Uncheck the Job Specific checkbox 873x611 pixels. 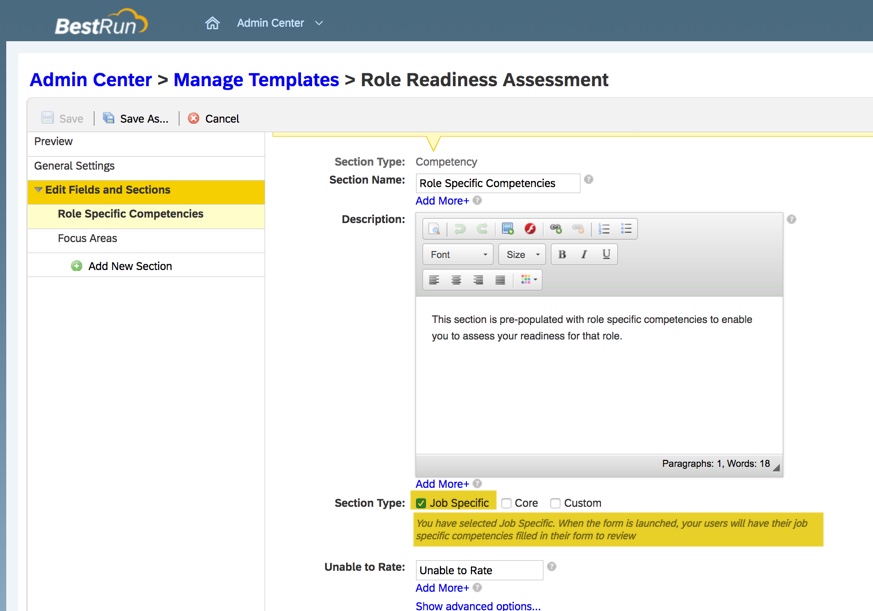[421, 503]
